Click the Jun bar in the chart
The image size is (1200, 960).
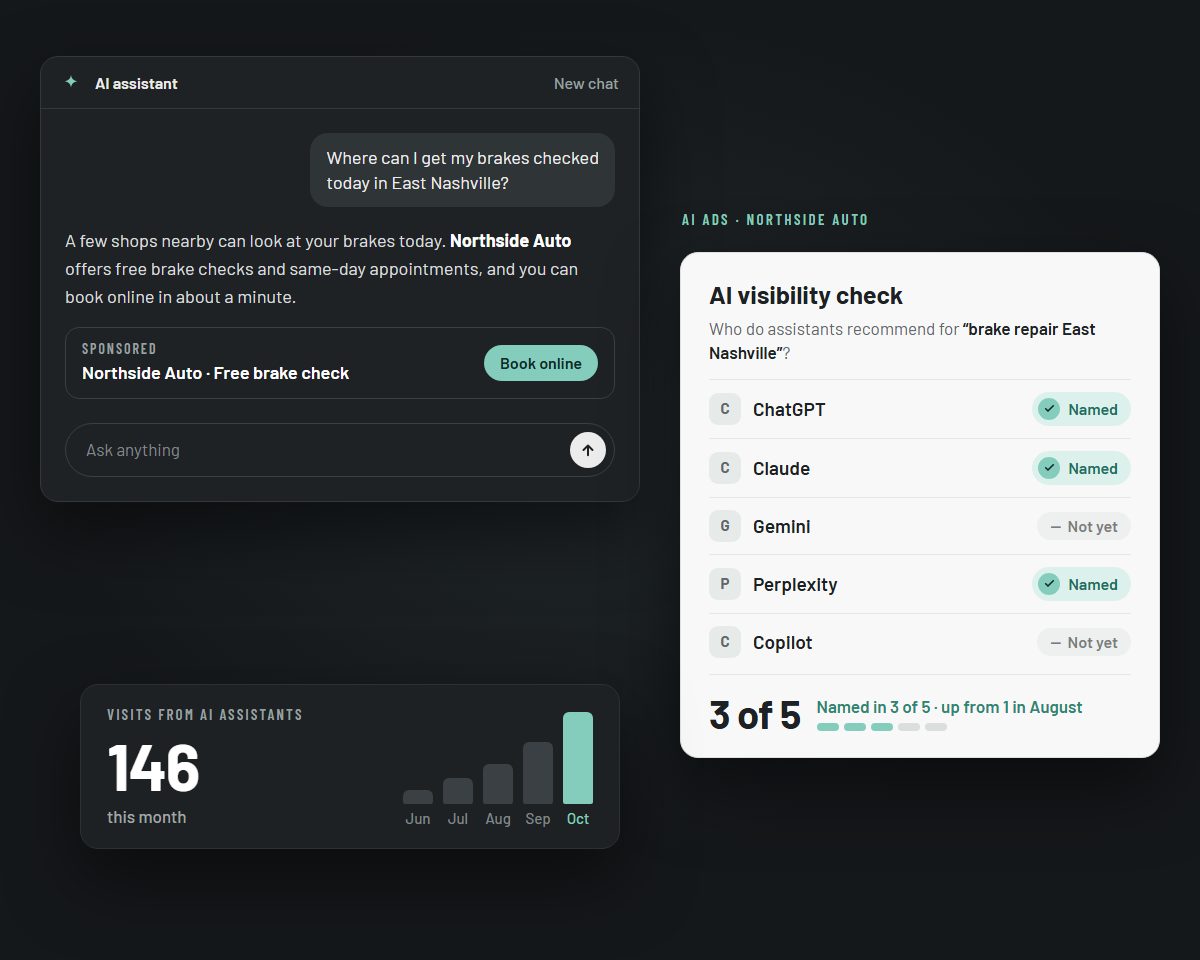[x=418, y=797]
